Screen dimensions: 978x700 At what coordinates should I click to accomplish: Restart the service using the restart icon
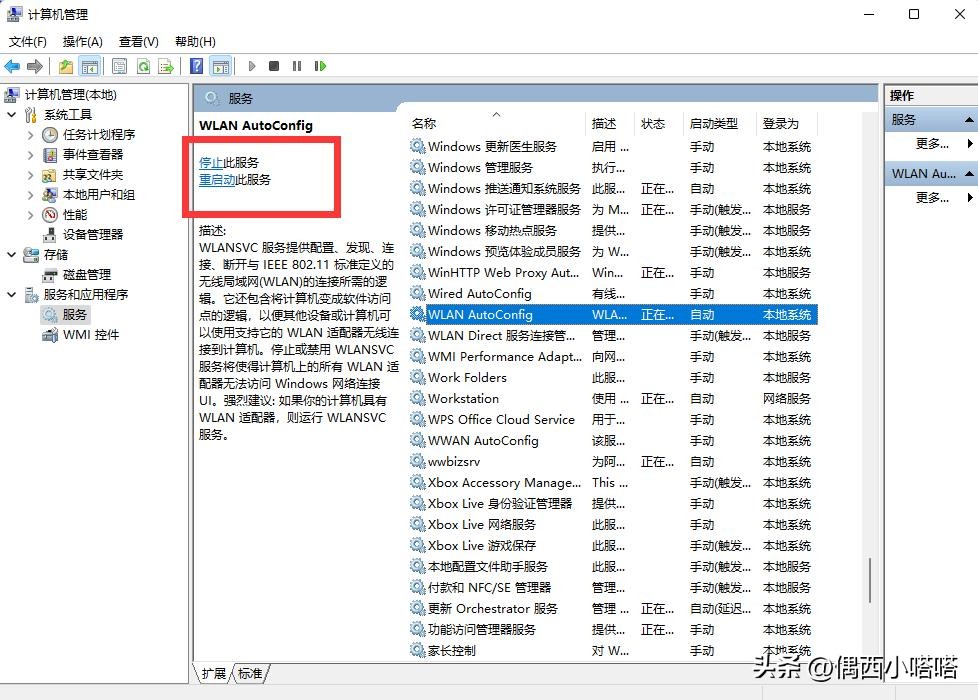(x=319, y=66)
